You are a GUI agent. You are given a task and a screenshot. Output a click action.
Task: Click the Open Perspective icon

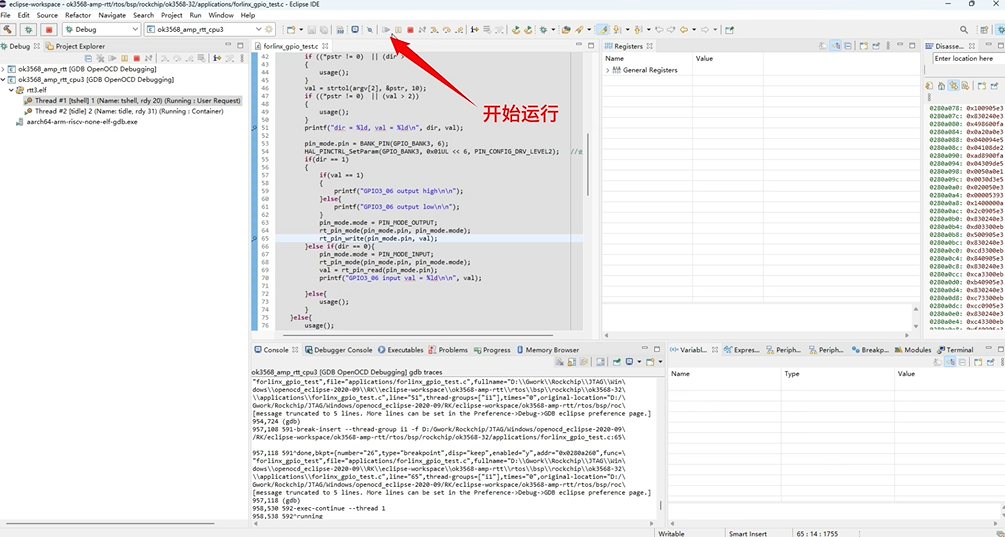[984, 29]
